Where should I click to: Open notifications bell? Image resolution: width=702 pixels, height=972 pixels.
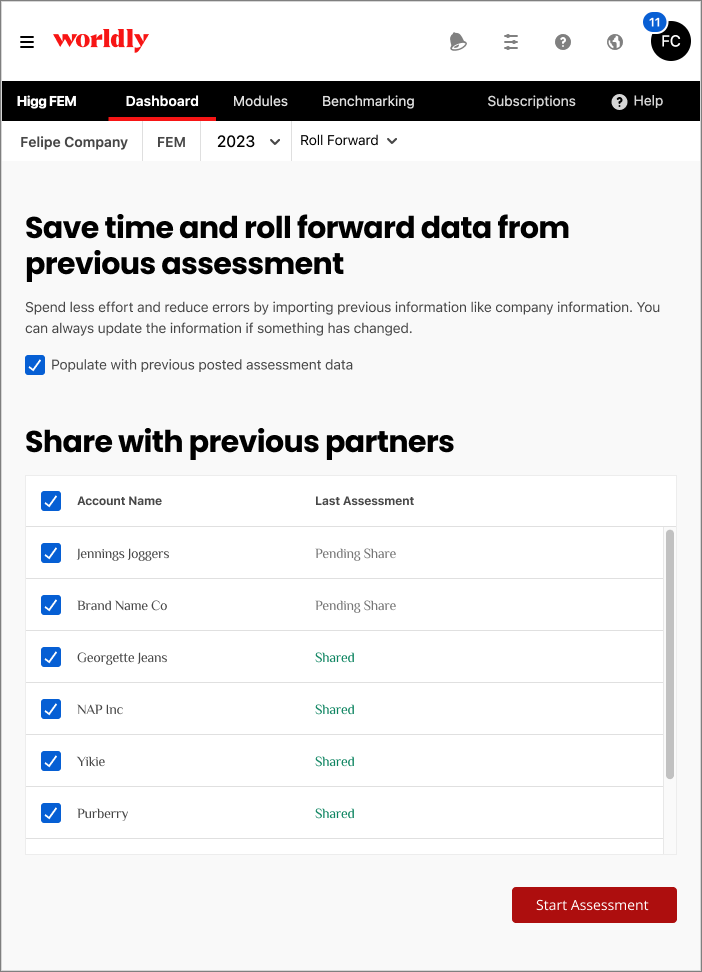click(x=458, y=42)
